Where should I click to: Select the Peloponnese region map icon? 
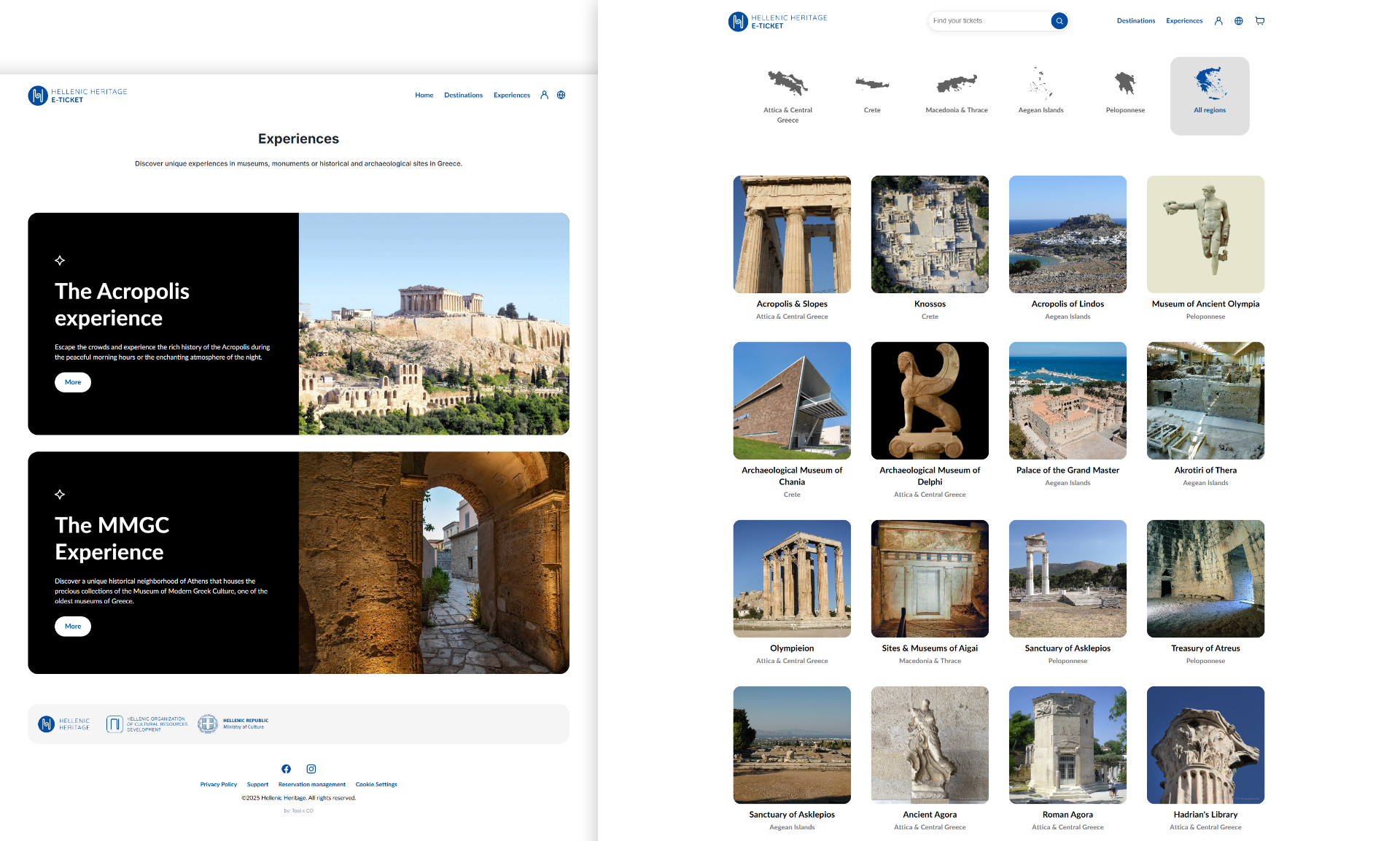[1125, 85]
